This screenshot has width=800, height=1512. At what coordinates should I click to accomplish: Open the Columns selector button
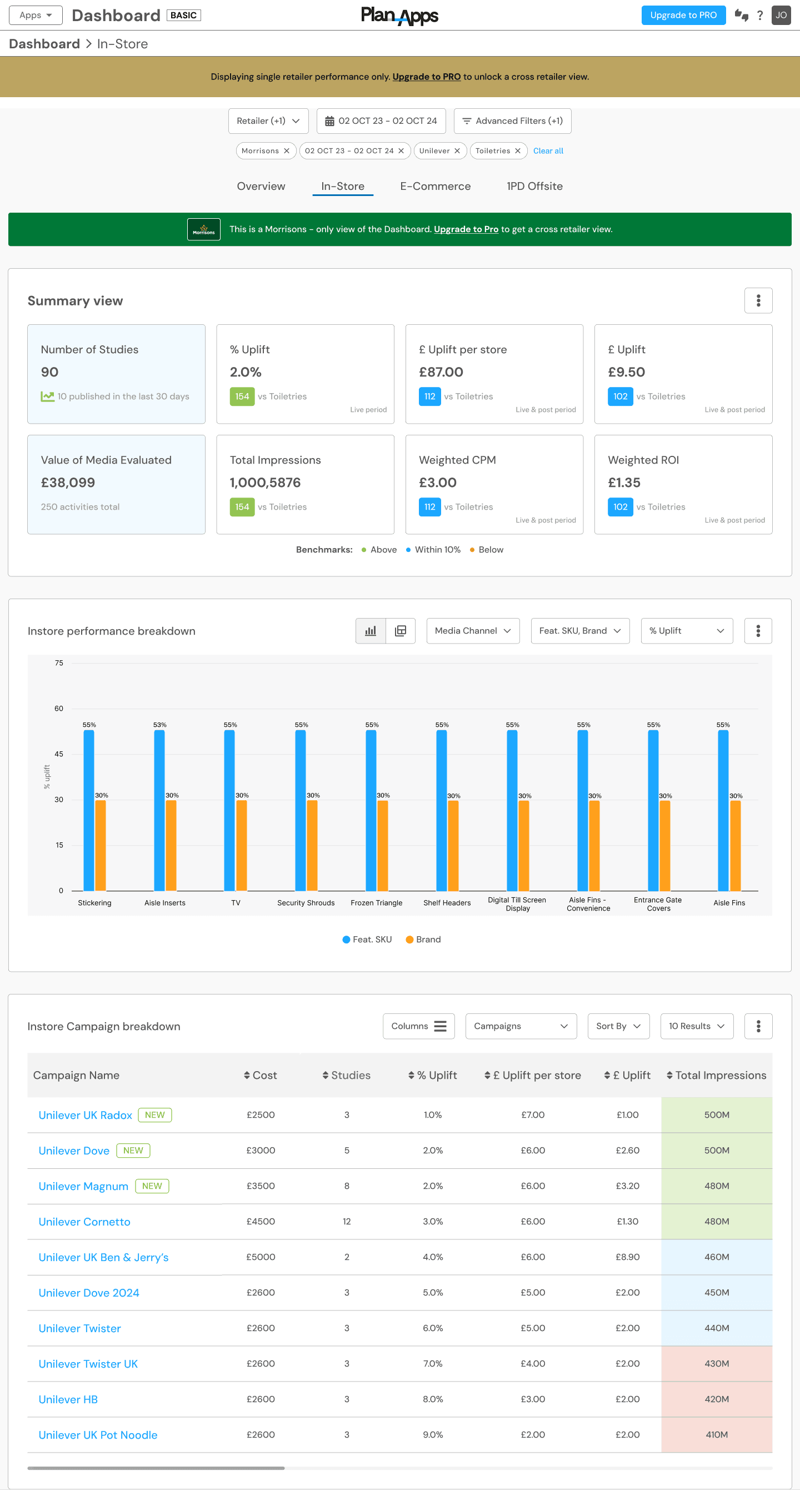[419, 1026]
